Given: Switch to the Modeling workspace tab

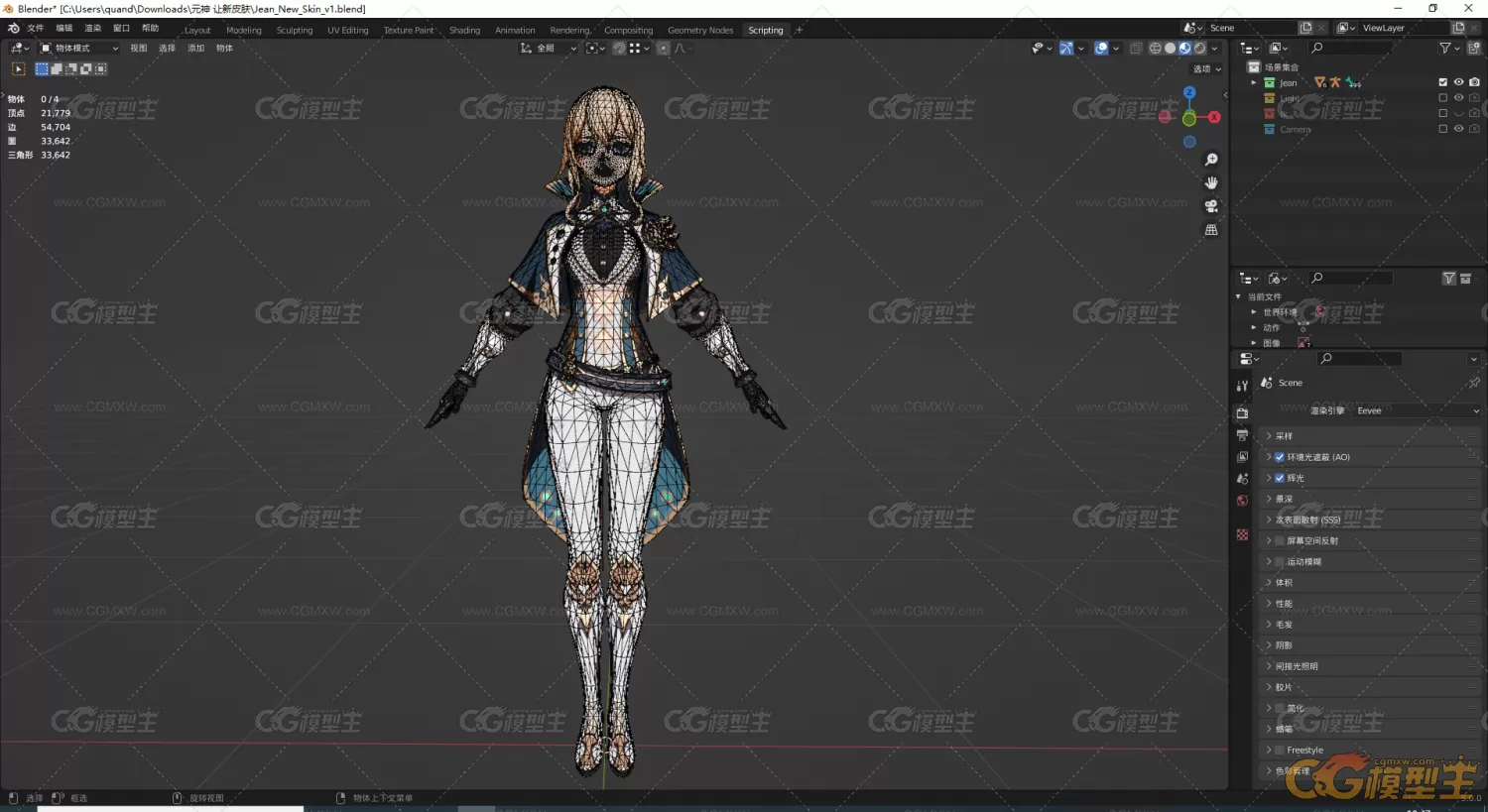Looking at the screenshot, I should [244, 30].
